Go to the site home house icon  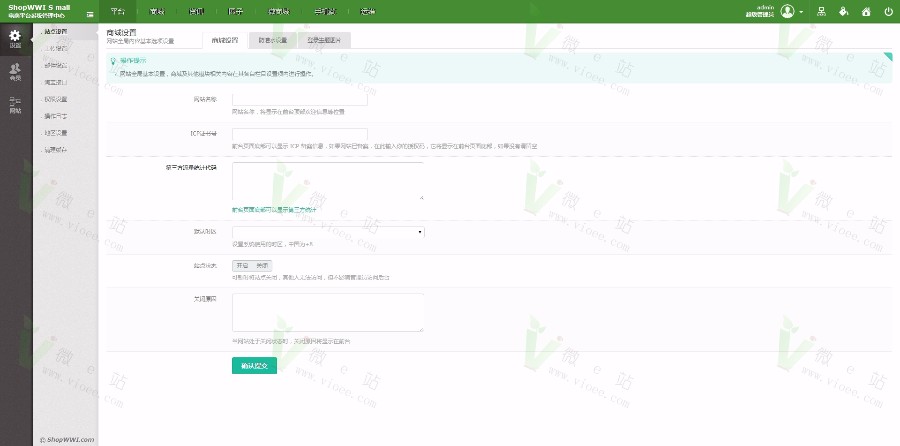(866, 11)
